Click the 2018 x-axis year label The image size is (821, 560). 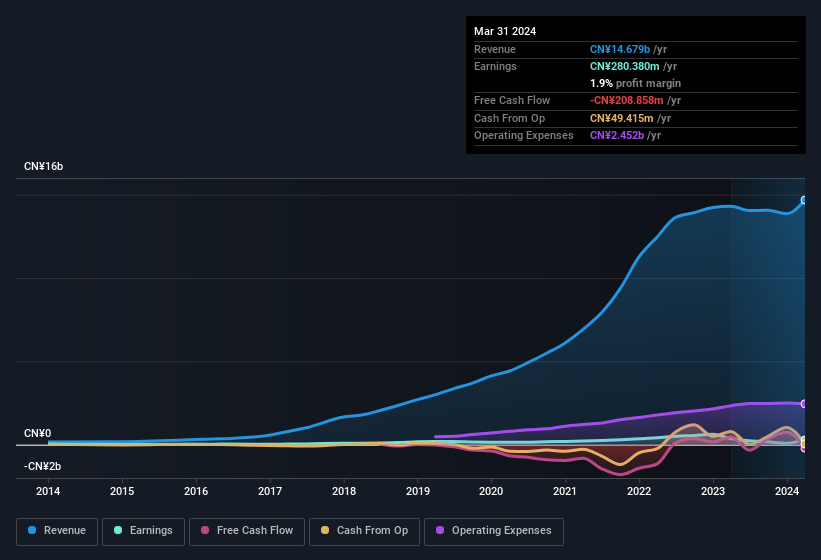coord(343,491)
